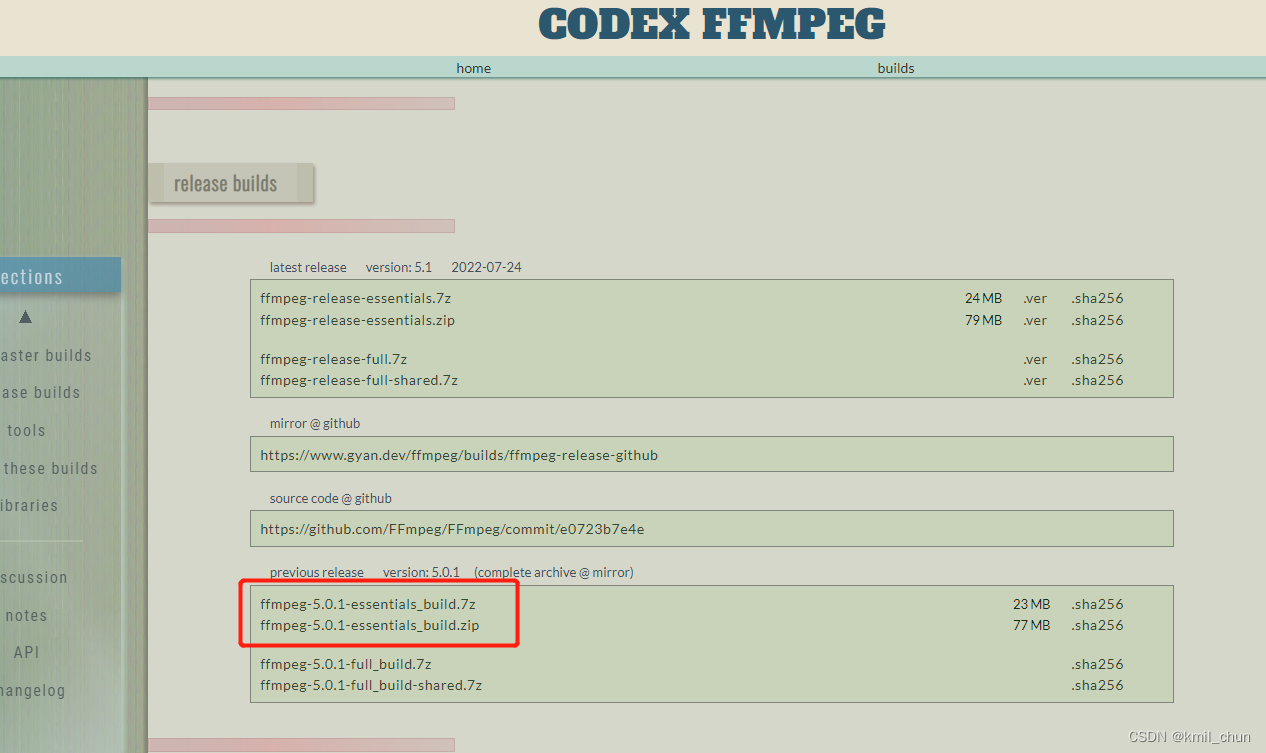Open the discussion sidebar link
The height and width of the screenshot is (753, 1266).
(x=34, y=577)
